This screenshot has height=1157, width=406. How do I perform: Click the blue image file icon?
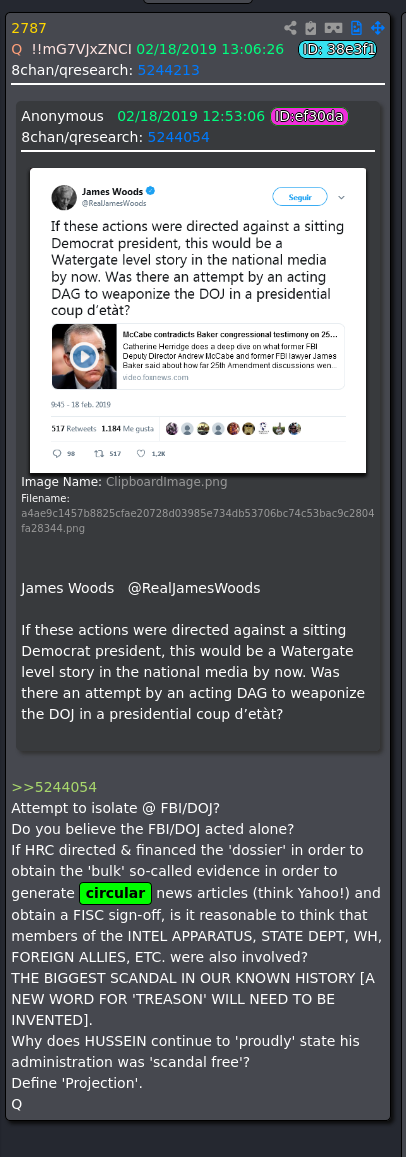click(356, 28)
